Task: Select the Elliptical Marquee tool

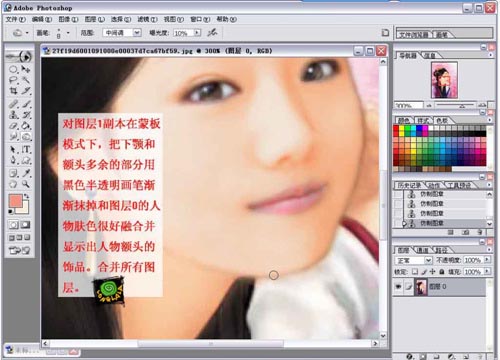Action: click(13, 69)
